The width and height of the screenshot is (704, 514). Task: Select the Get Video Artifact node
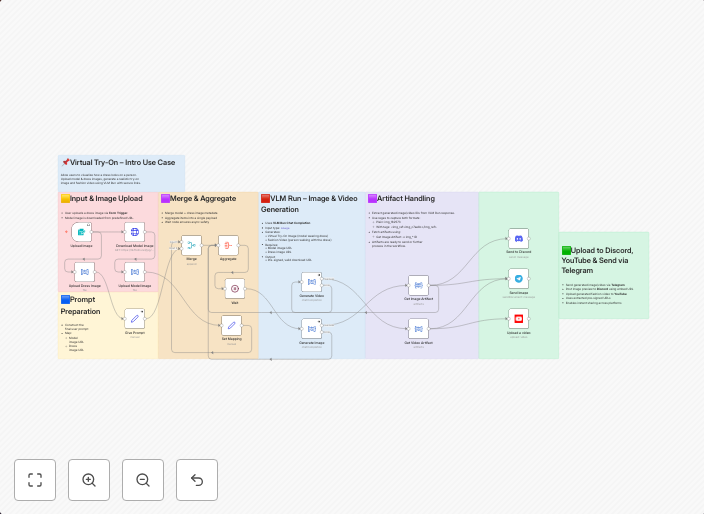click(418, 329)
